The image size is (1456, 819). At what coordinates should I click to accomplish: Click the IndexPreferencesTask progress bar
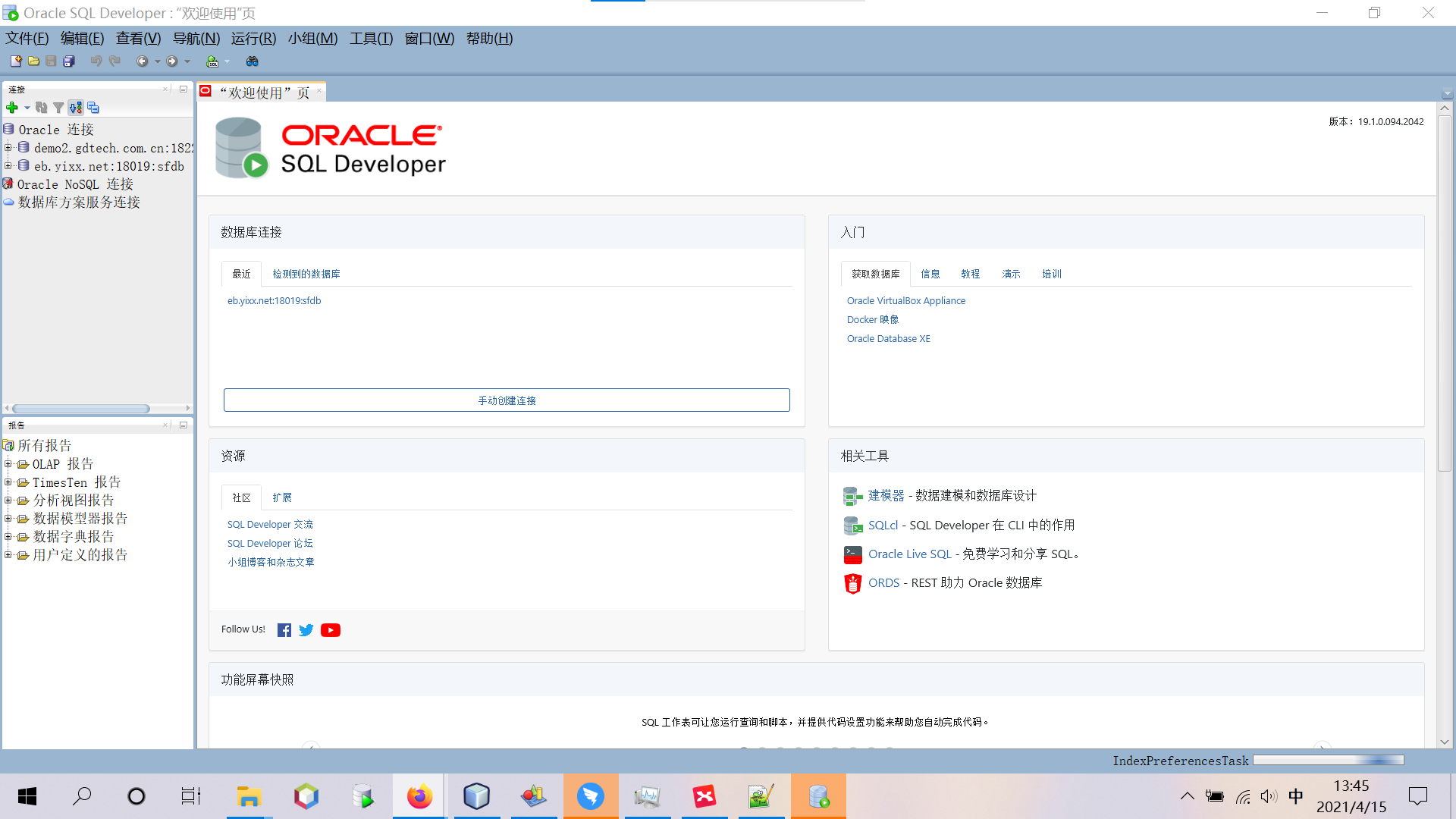pos(1329,760)
